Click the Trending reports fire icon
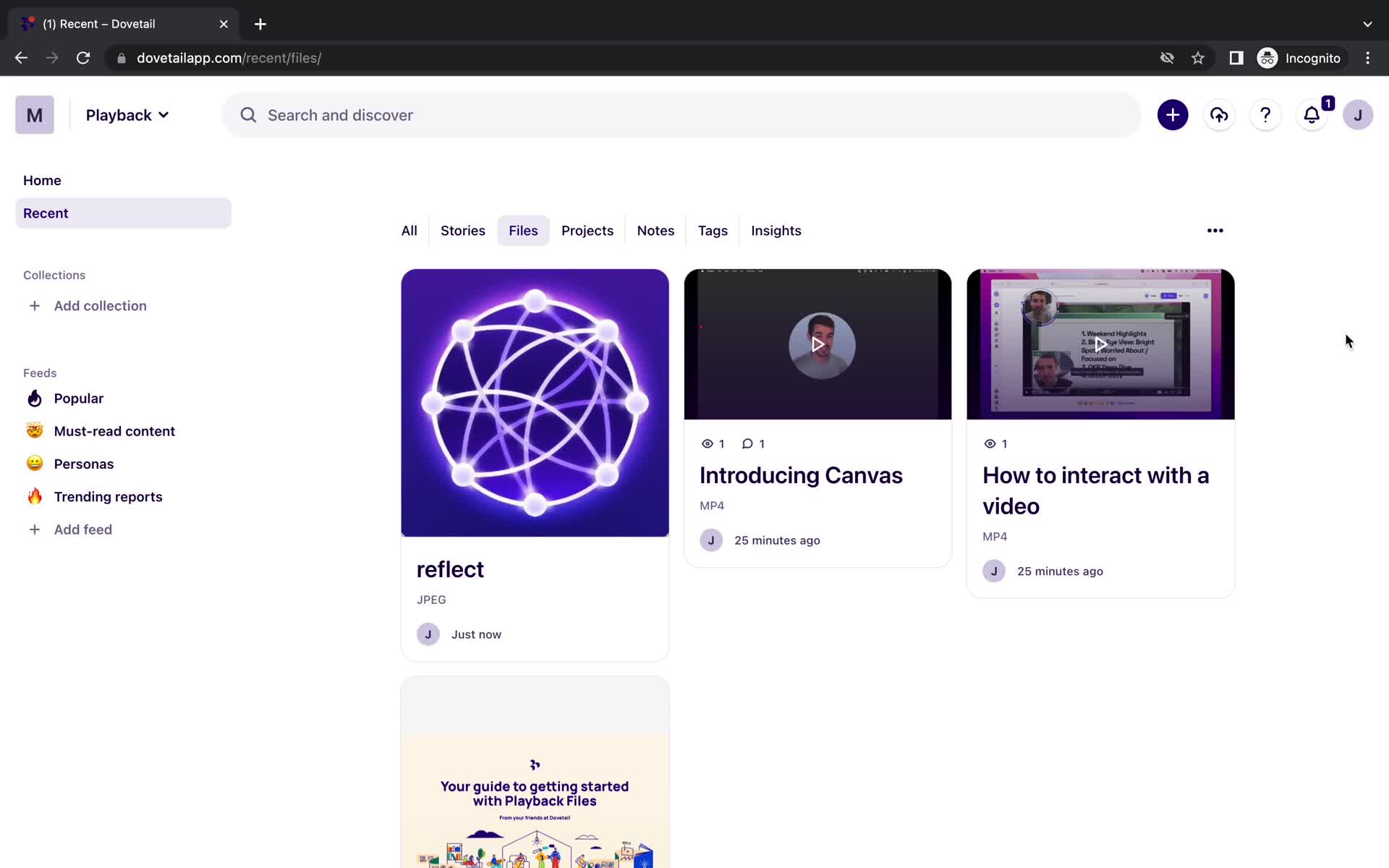 click(x=33, y=496)
